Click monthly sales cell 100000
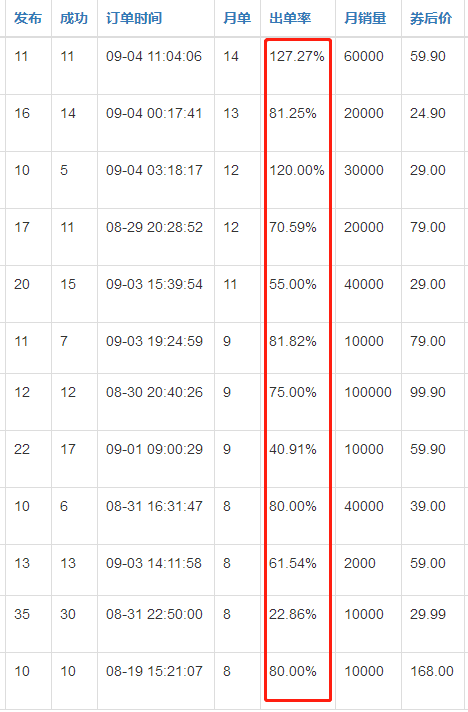 click(368, 392)
